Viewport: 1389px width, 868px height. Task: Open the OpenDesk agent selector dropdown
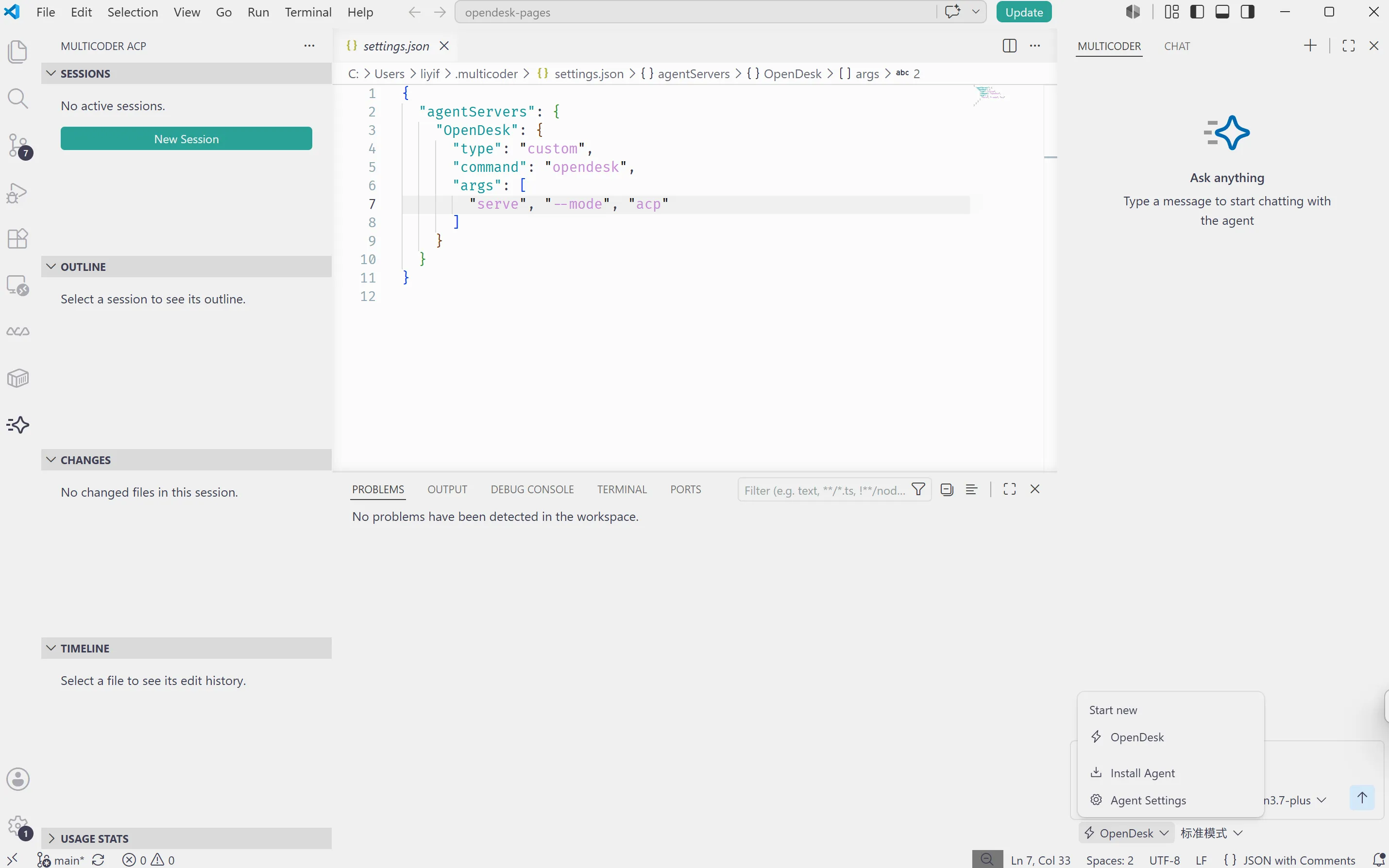click(1126, 833)
